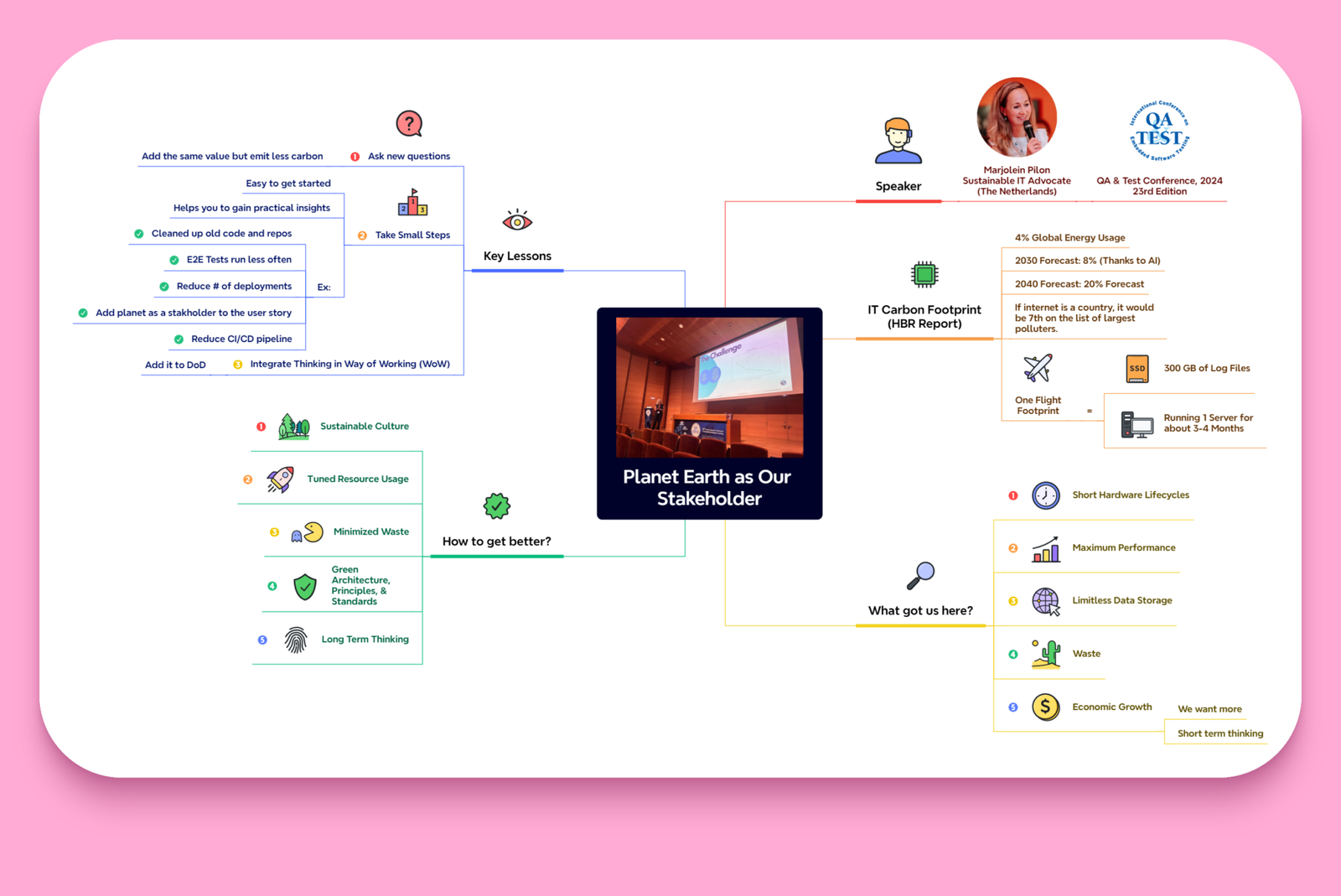
Task: Click the 'Short term thinking' text
Action: point(1220,733)
